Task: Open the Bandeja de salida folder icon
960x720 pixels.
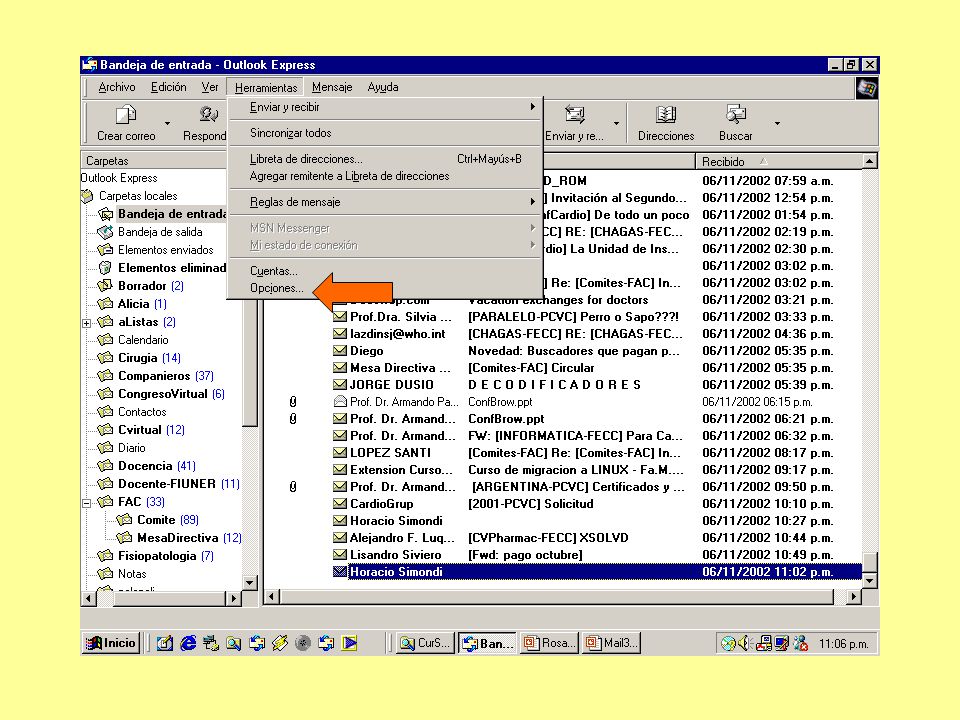Action: click(x=105, y=232)
